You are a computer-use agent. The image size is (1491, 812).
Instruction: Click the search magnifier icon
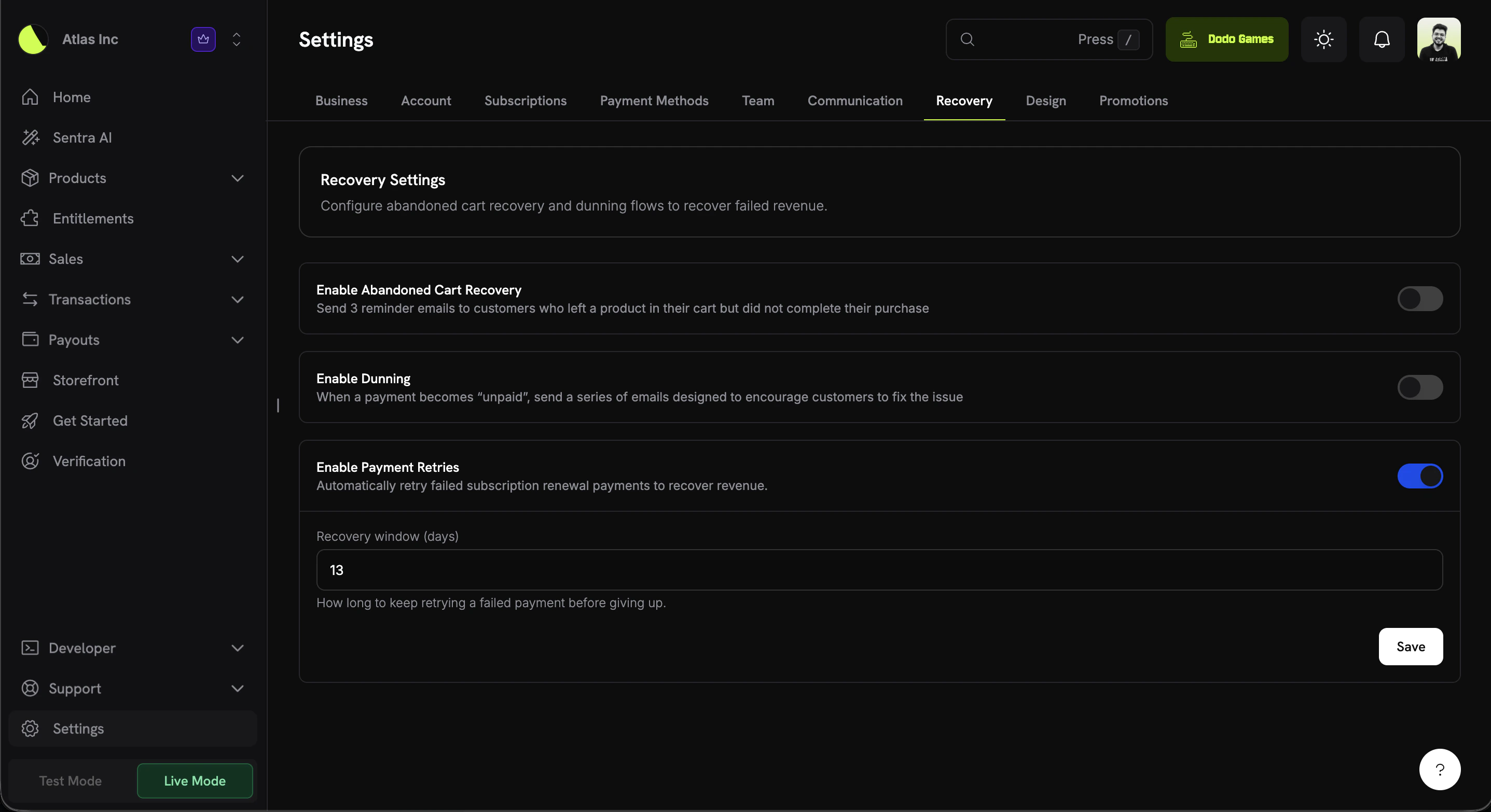pyautogui.click(x=967, y=39)
